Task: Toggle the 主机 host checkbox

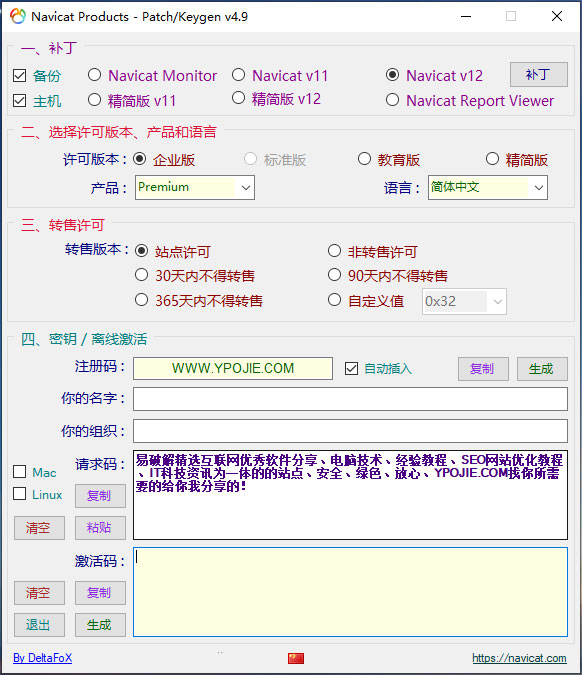Action: pos(19,101)
